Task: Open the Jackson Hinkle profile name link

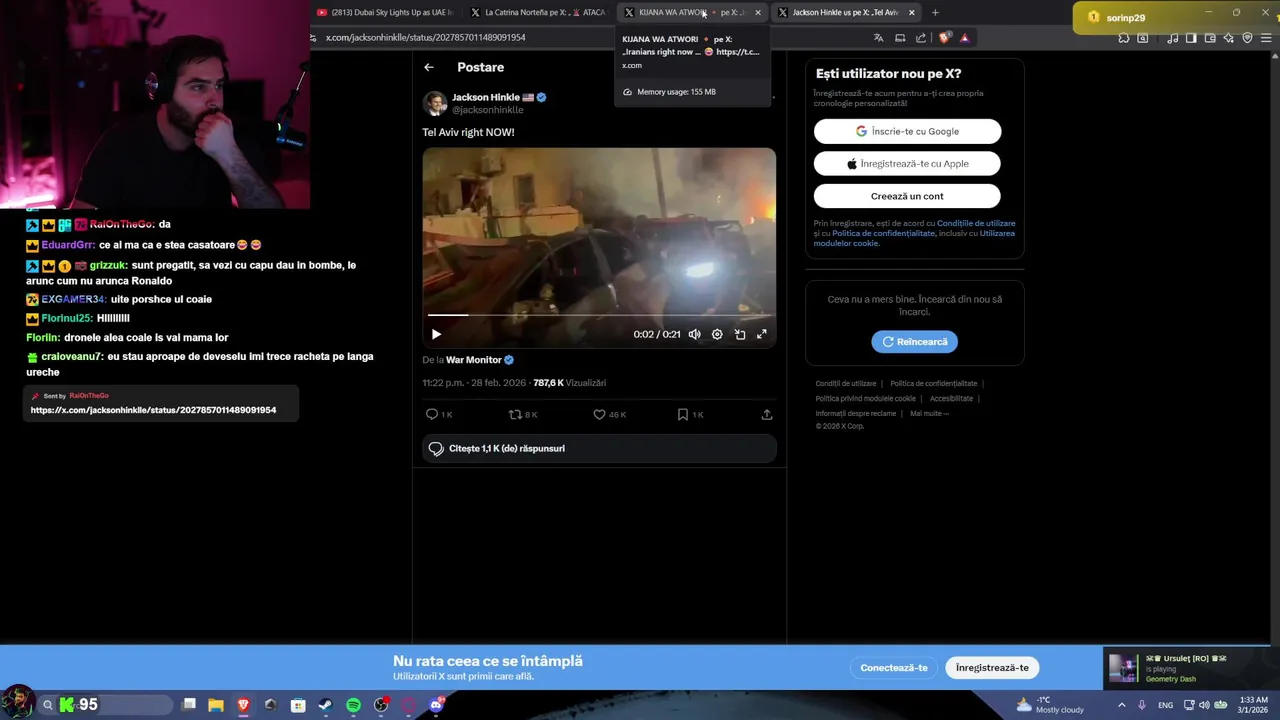Action: click(486, 97)
